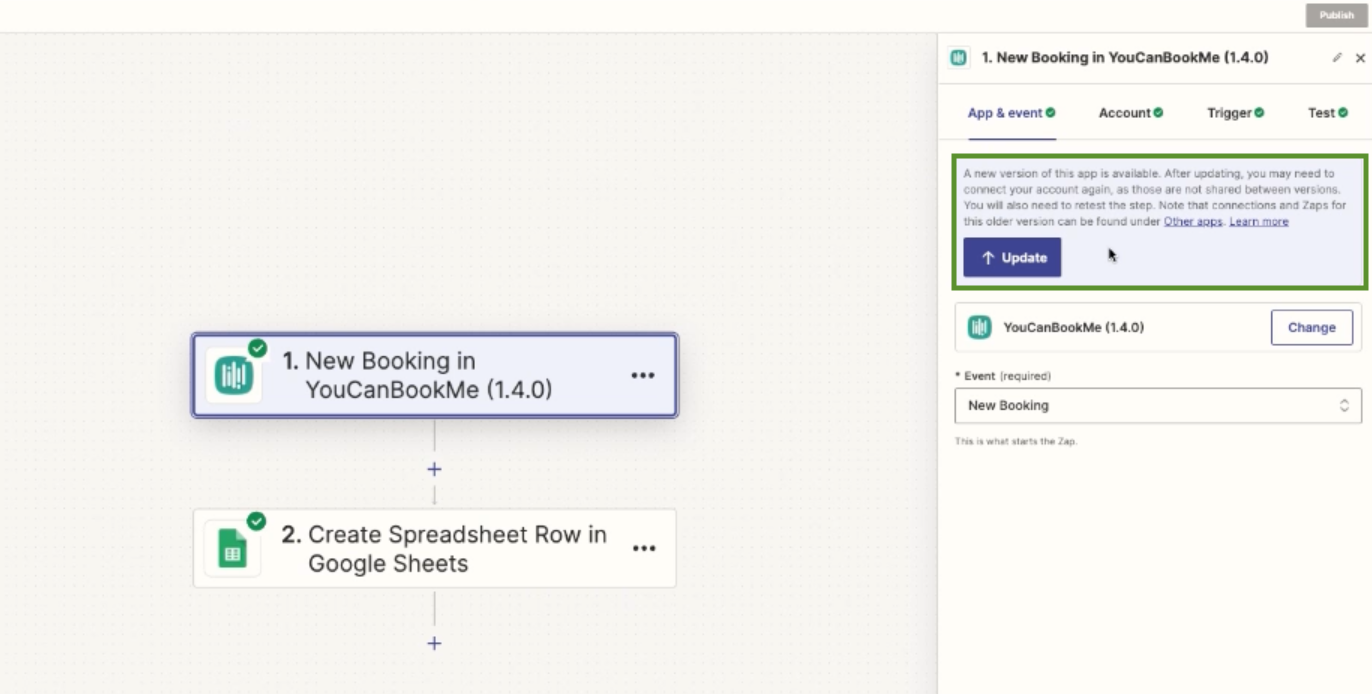Click the YouCanBookMe (1.4.0) app name in panel
Image resolution: width=1372 pixels, height=694 pixels.
pos(1074,327)
